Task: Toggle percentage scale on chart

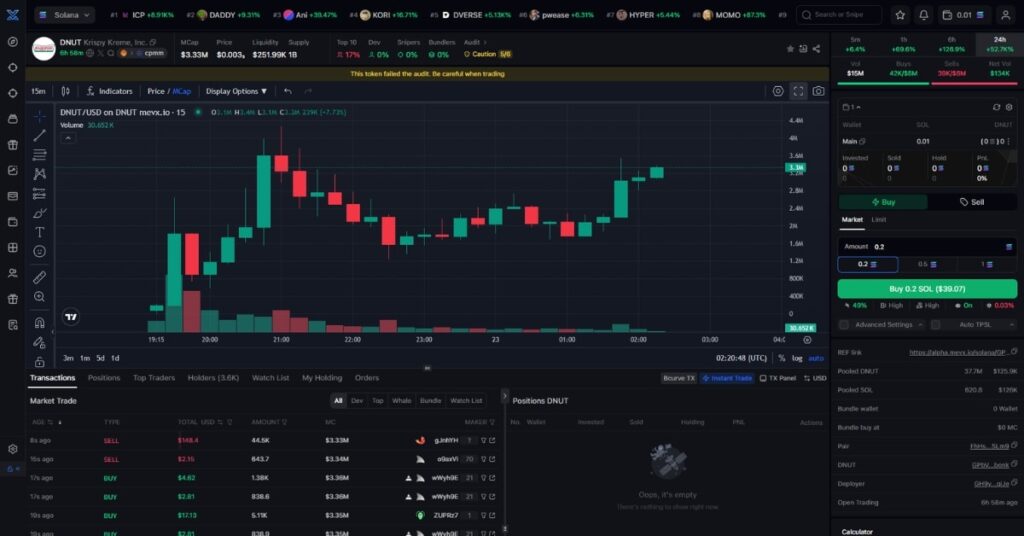Action: (x=782, y=358)
